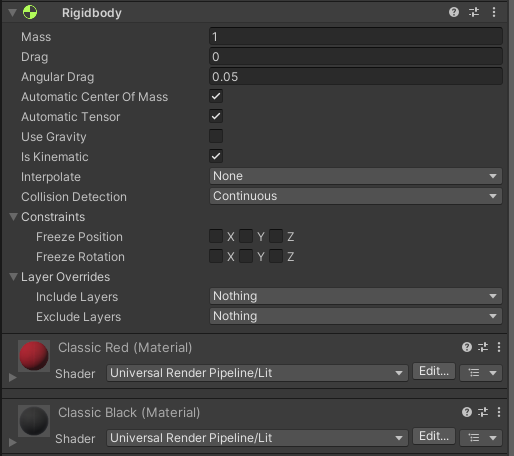Toggle Freeze Rotation X checkbox

point(216,256)
